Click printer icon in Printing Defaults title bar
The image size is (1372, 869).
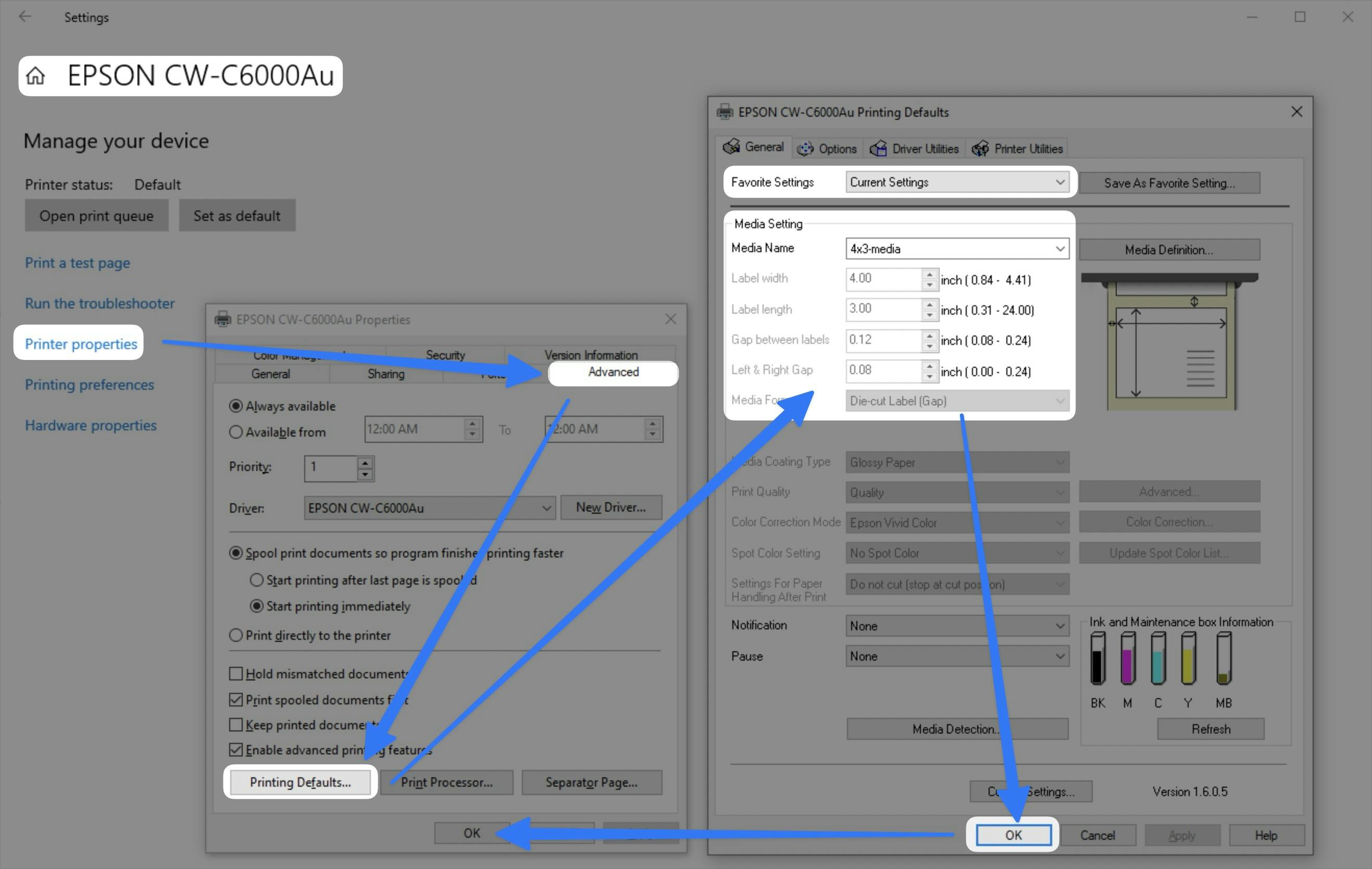tap(725, 111)
